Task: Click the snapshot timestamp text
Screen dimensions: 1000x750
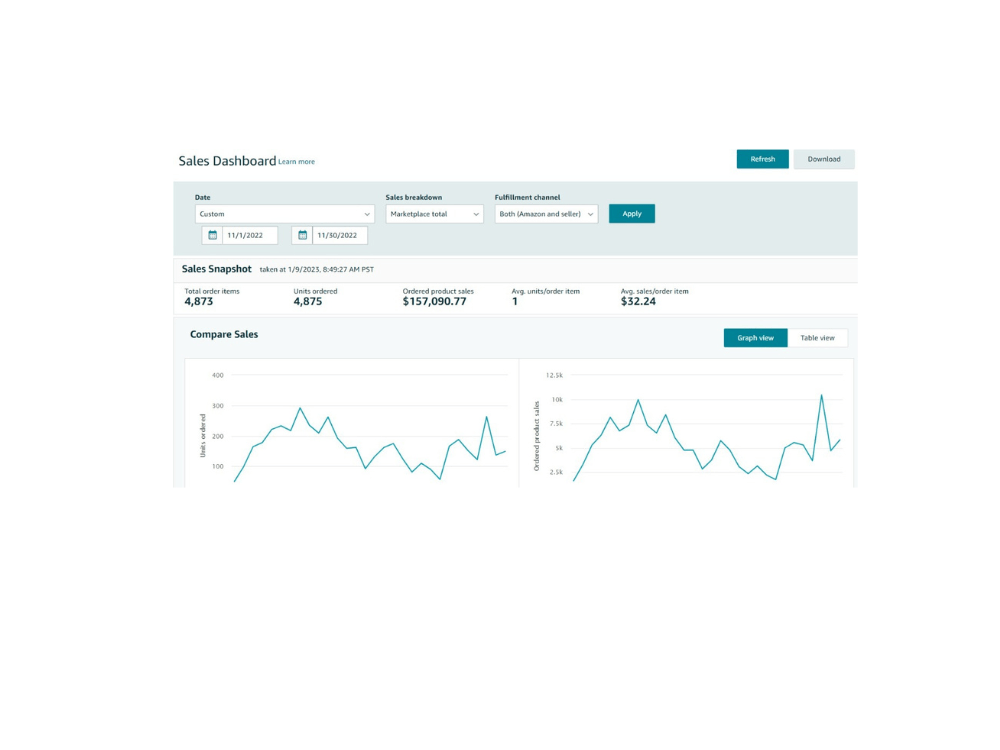Action: coord(317,270)
